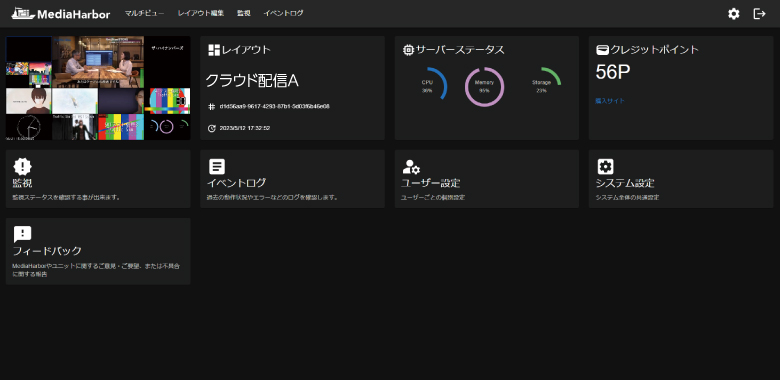This screenshot has height=380, width=780.
Task: Click the hash icon beside the layout ID
Action: click(x=211, y=106)
